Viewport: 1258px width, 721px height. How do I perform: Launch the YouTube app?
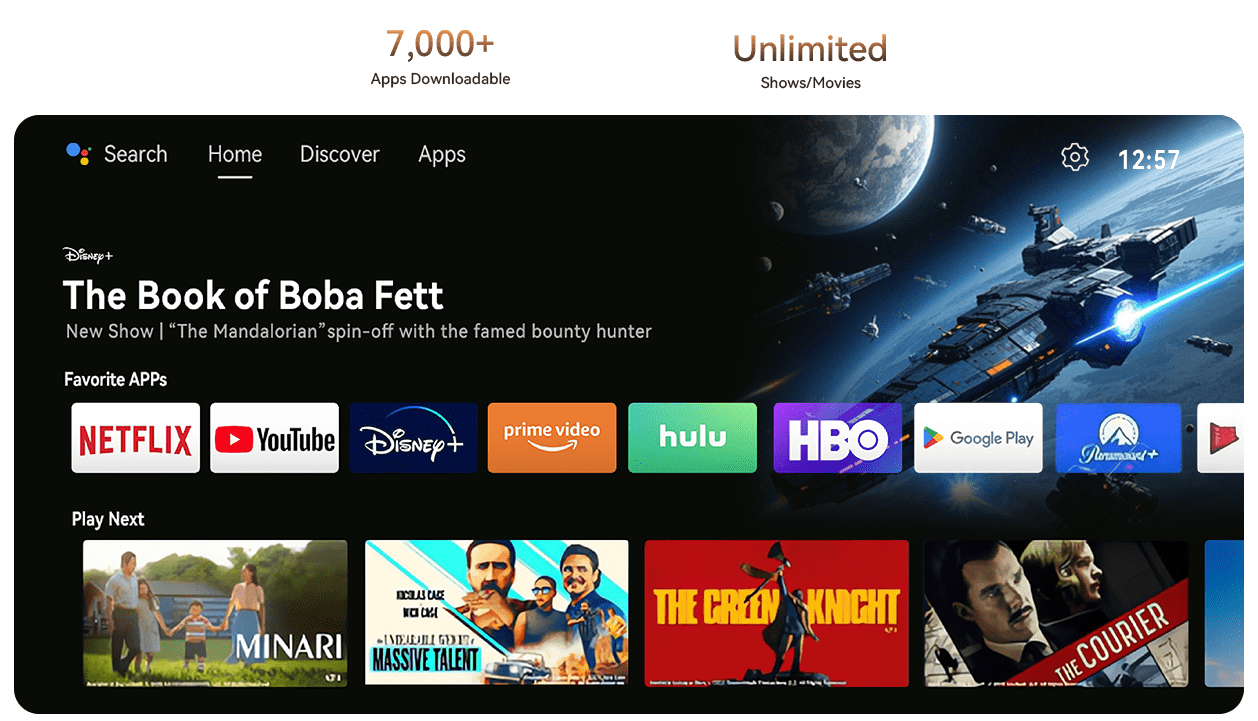tap(275, 438)
